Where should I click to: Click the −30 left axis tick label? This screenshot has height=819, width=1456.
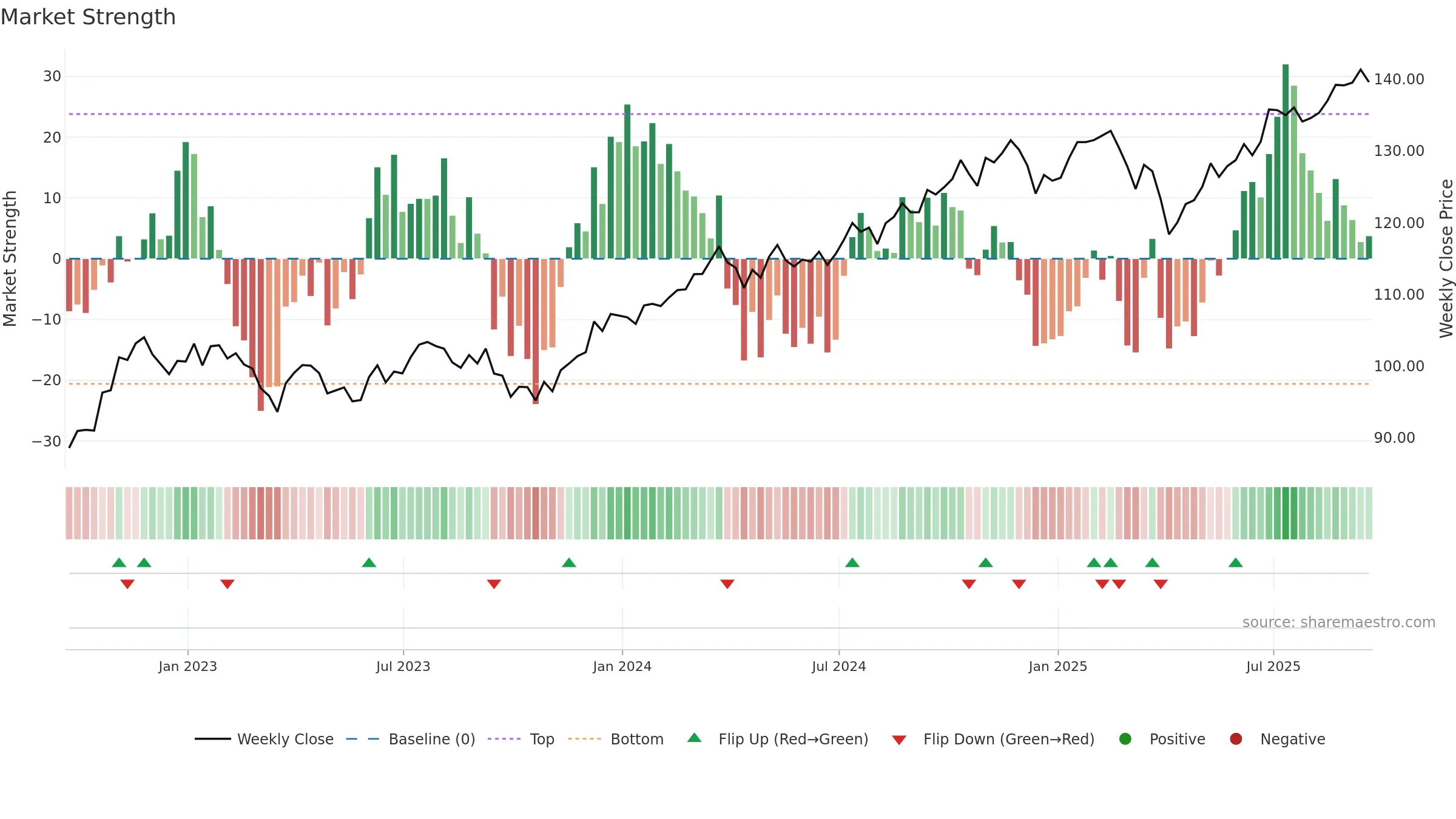[47, 441]
